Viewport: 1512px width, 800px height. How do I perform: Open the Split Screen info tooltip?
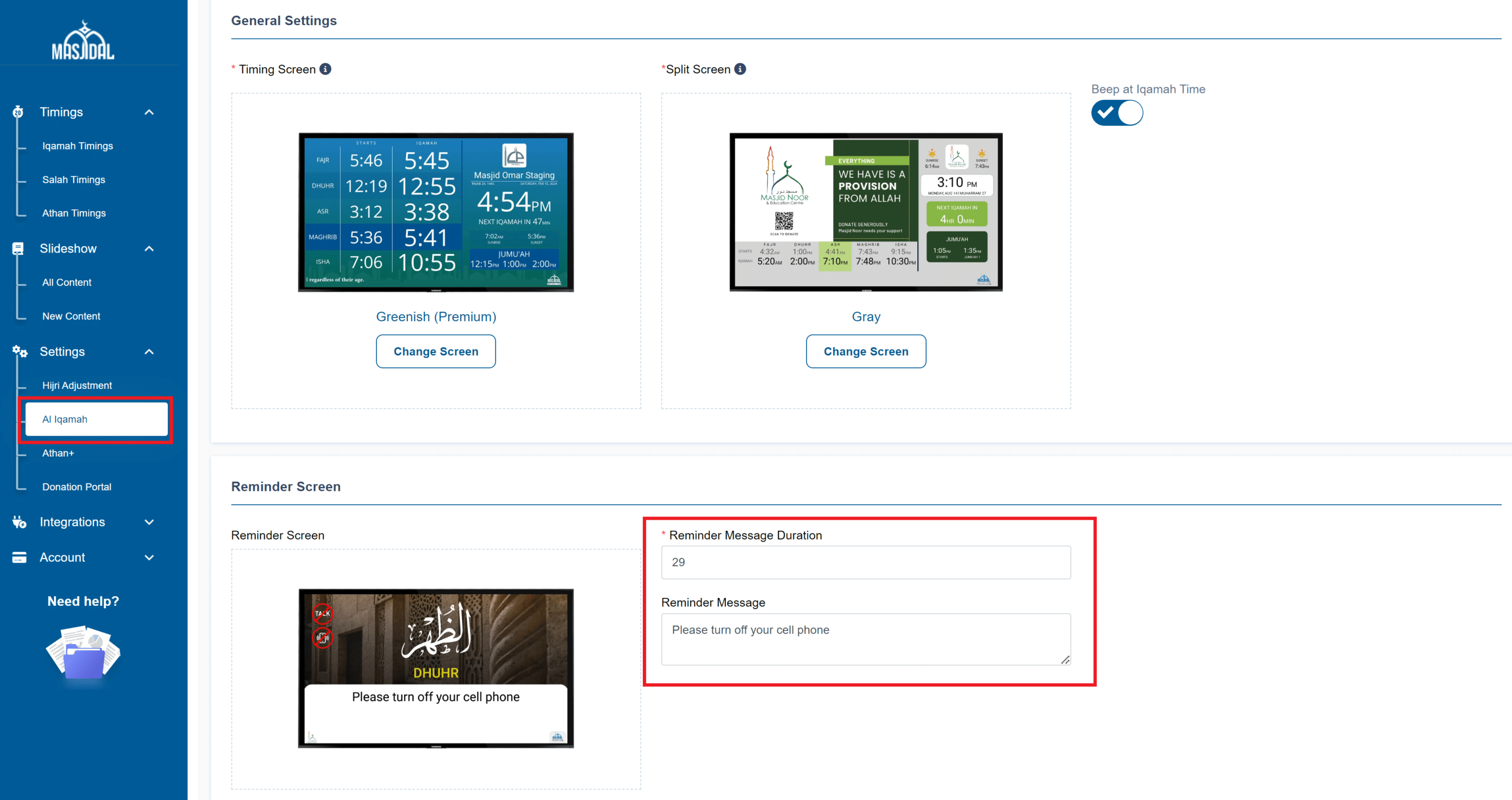(x=741, y=69)
